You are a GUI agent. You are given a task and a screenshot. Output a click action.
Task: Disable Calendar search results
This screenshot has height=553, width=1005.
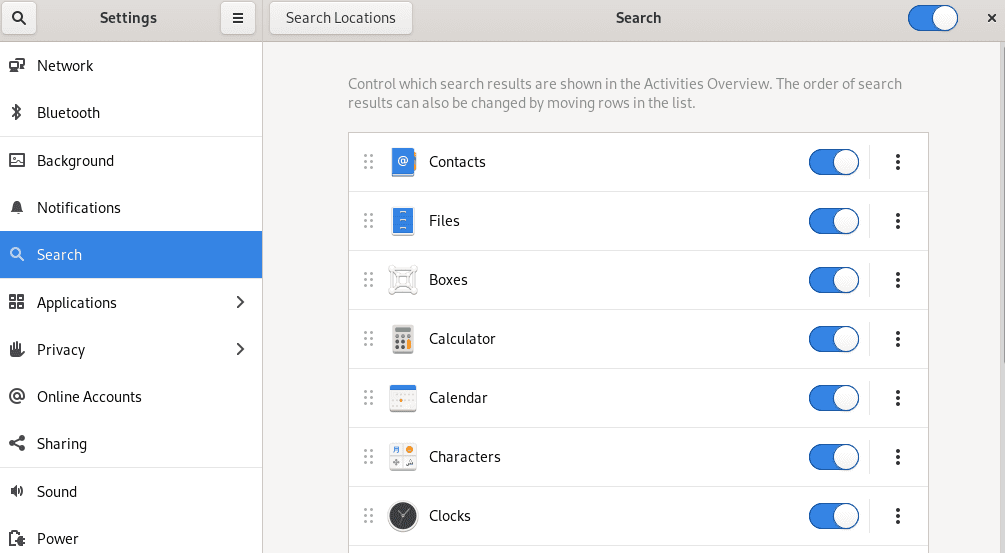coord(834,398)
